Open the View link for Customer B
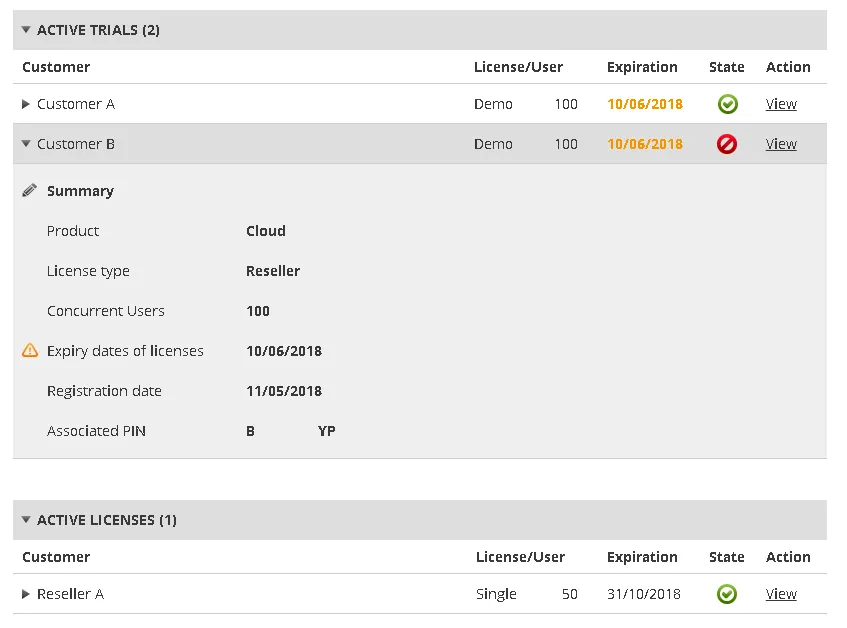This screenshot has height=628, width=847. click(781, 144)
